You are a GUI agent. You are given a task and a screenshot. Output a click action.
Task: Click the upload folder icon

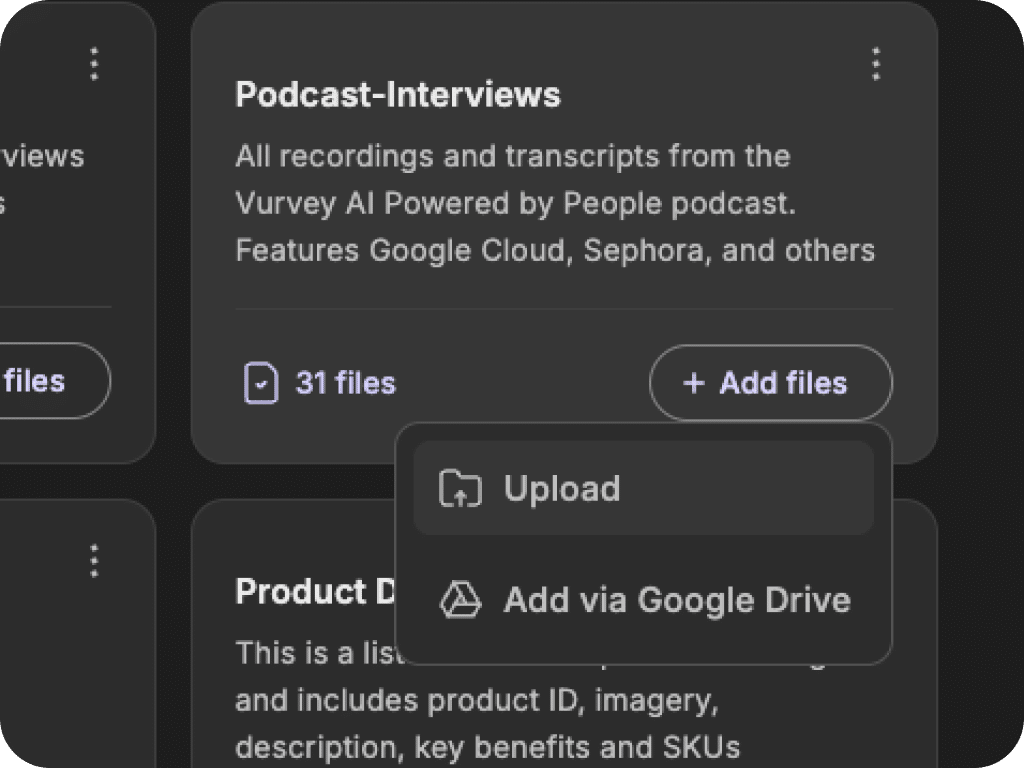tap(460, 488)
